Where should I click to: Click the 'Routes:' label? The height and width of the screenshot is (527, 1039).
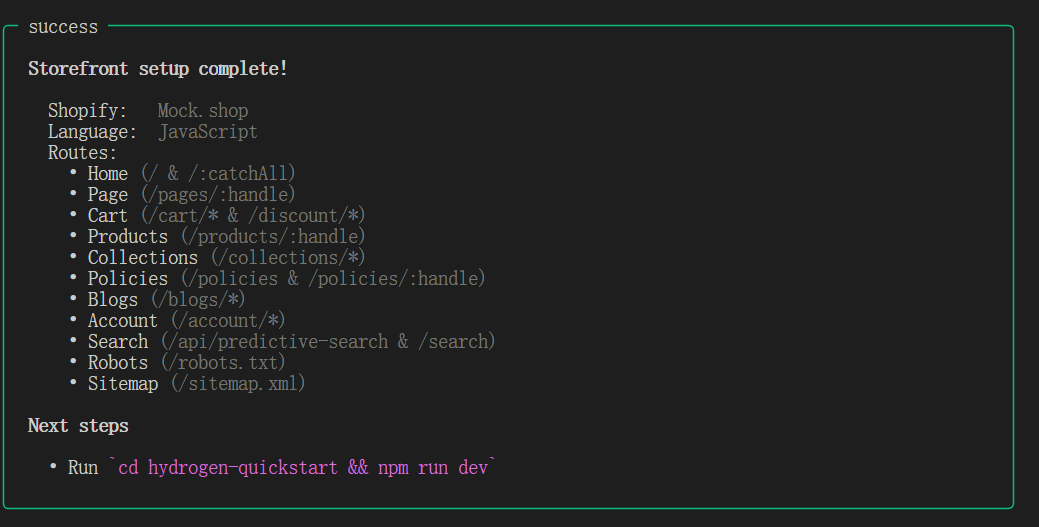pos(82,153)
